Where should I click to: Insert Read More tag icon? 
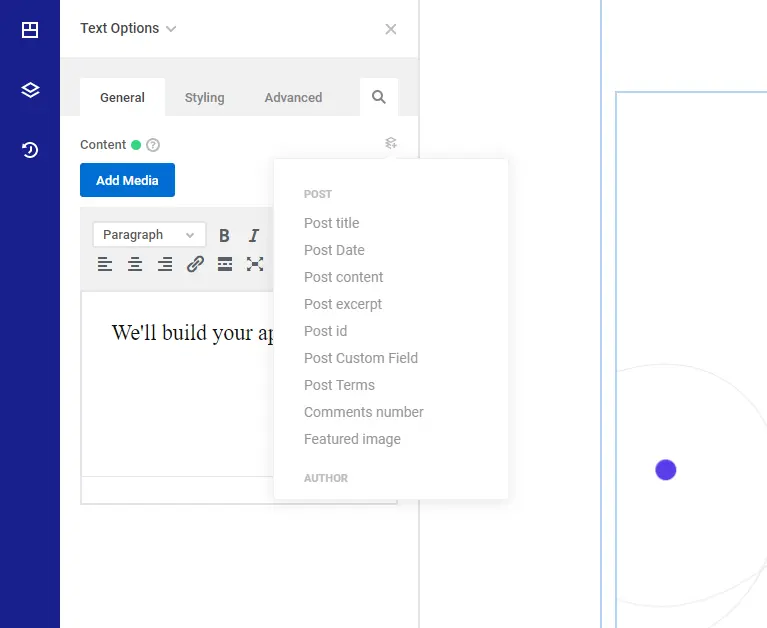[x=225, y=264]
